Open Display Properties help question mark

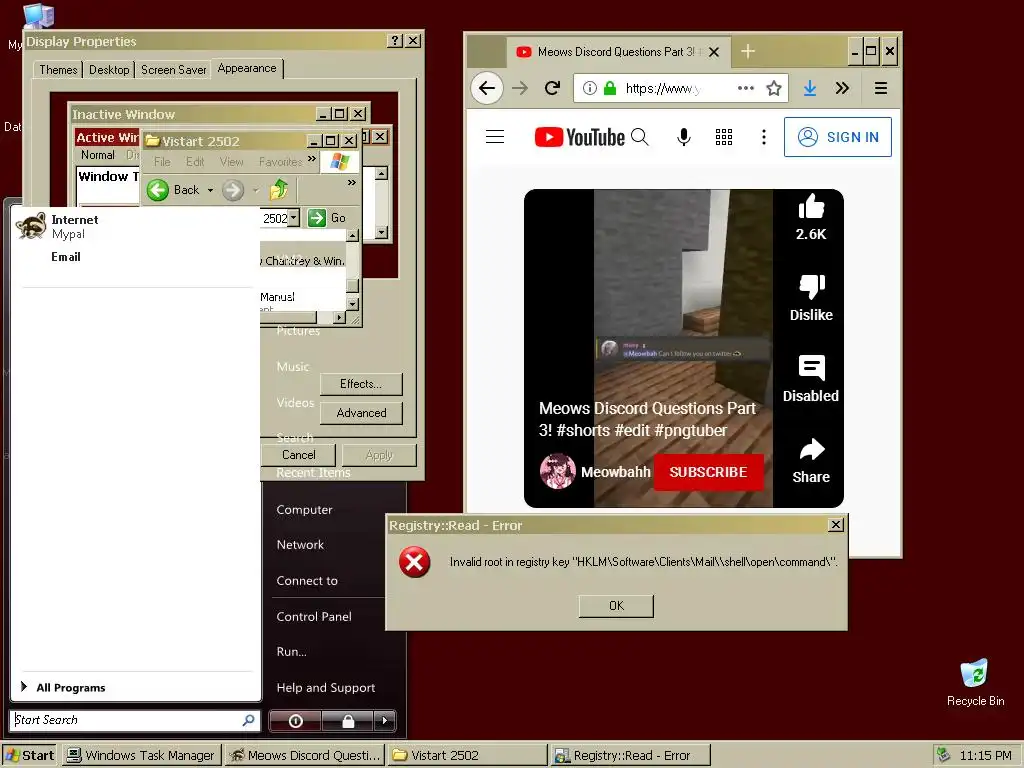click(394, 40)
